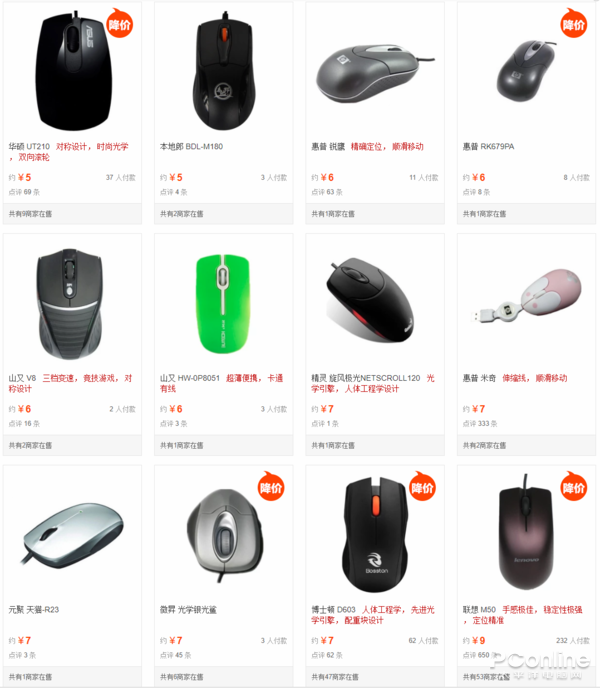Screen dimensions: 600x688
Task: Open the 联想 M50 product title link
Action: click(x=479, y=610)
